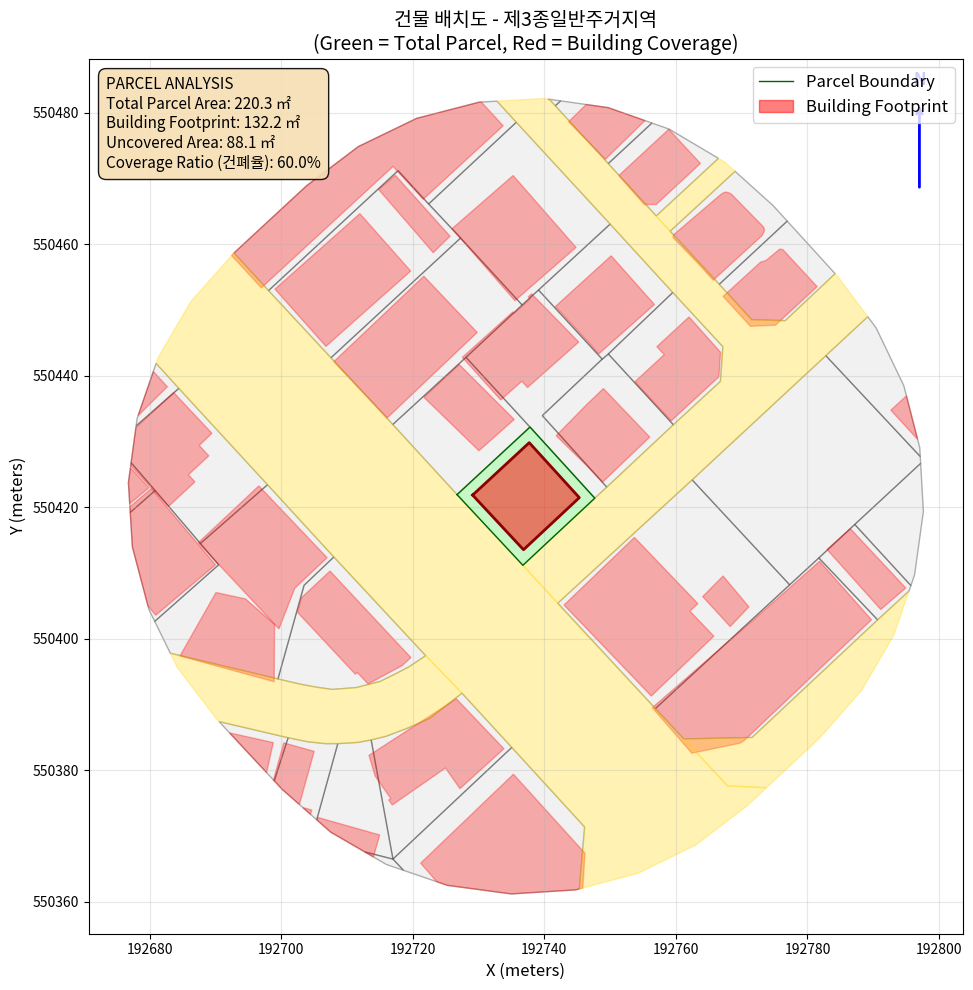Click the 192800 tick label on the X axis
973x990 pixels.
pyautogui.click(x=939, y=946)
